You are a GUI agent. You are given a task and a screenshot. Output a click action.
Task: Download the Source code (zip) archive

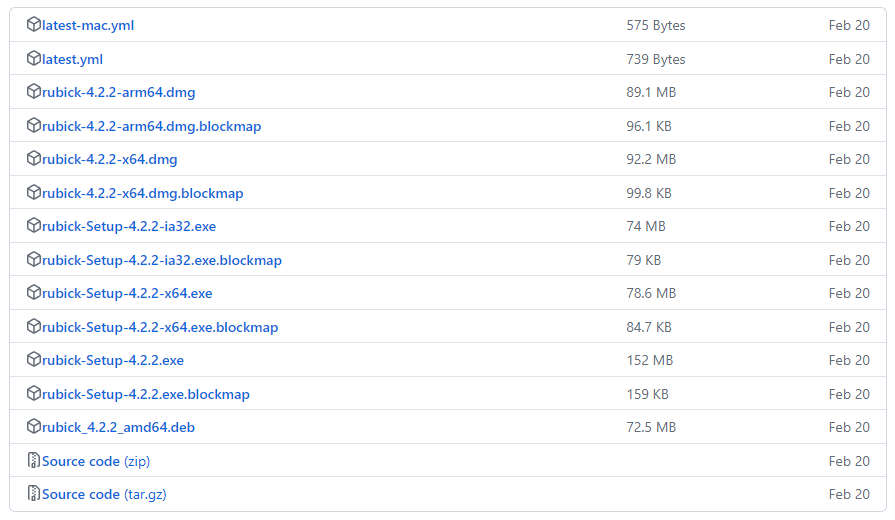click(96, 461)
